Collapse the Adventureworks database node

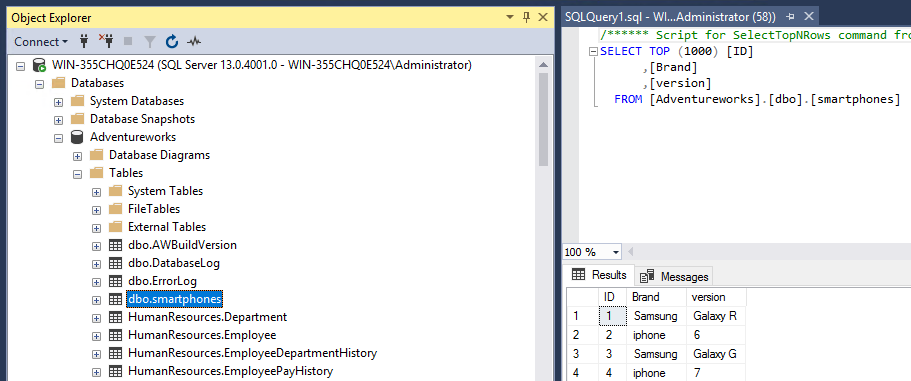[58, 138]
